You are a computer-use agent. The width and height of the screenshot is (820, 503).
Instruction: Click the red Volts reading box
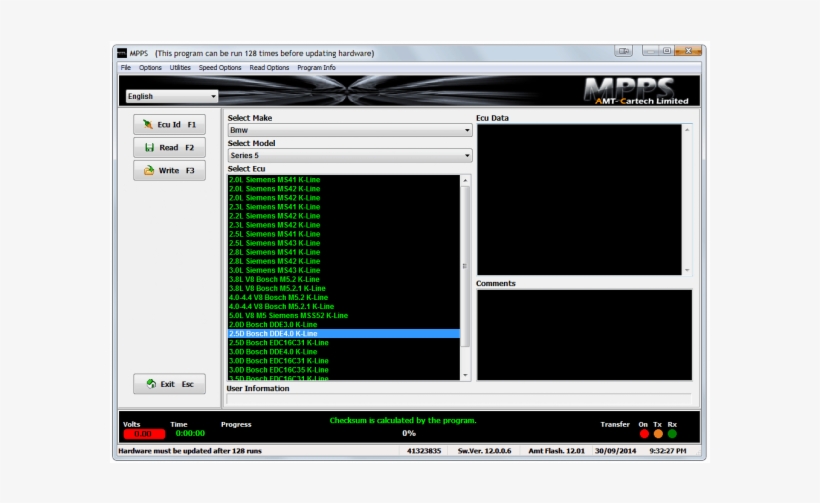coord(143,434)
